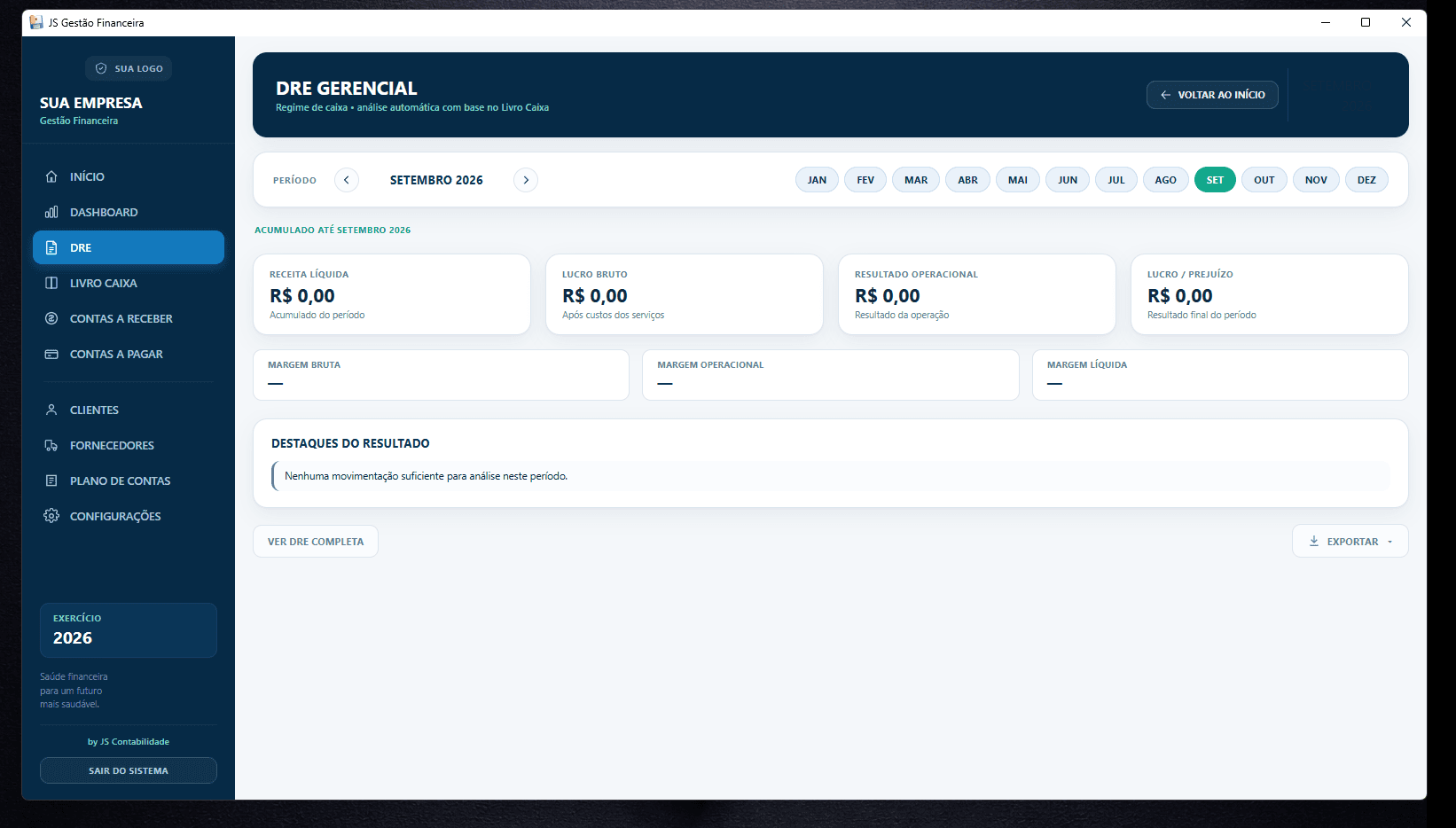Click the Receita Líquida card
1456x828 pixels.
392,294
